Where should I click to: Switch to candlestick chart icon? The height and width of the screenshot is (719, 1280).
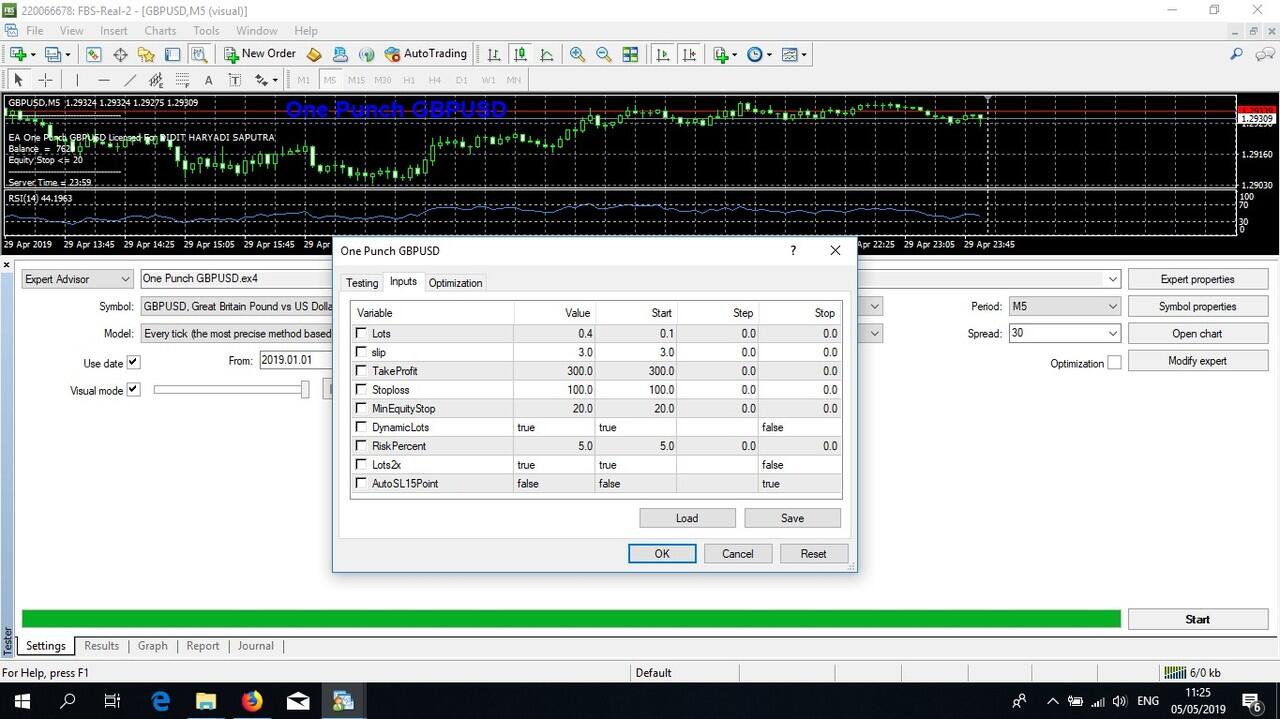pyautogui.click(x=520, y=54)
